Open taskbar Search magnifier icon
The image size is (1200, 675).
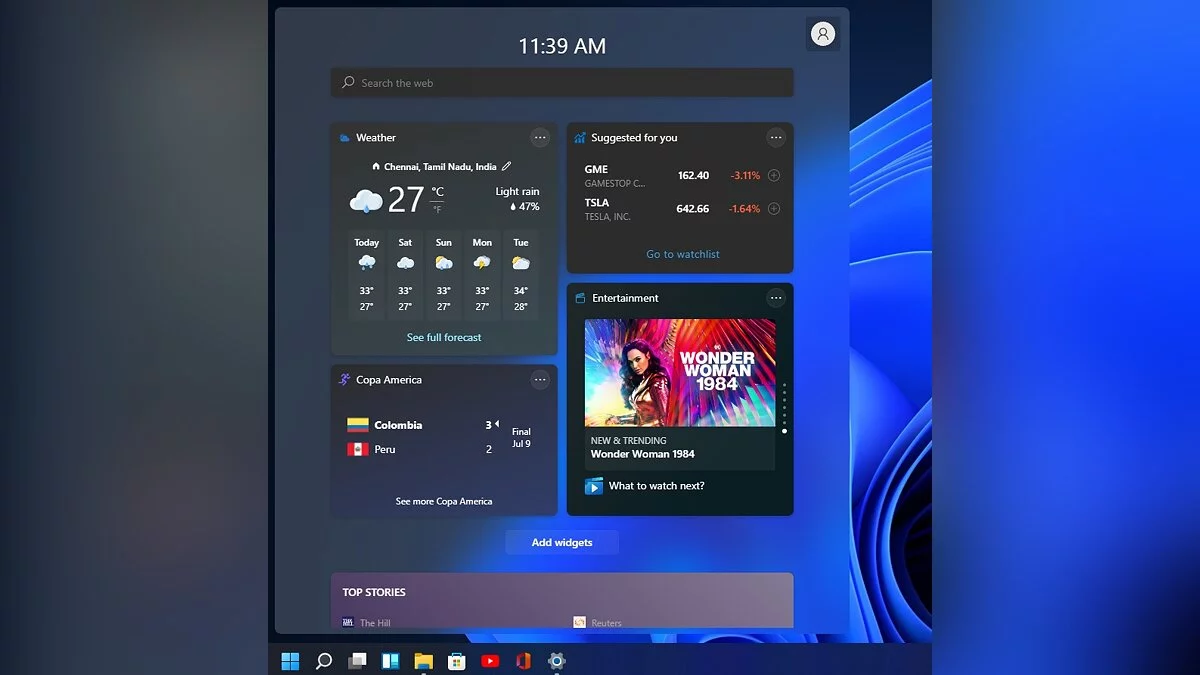[324, 661]
